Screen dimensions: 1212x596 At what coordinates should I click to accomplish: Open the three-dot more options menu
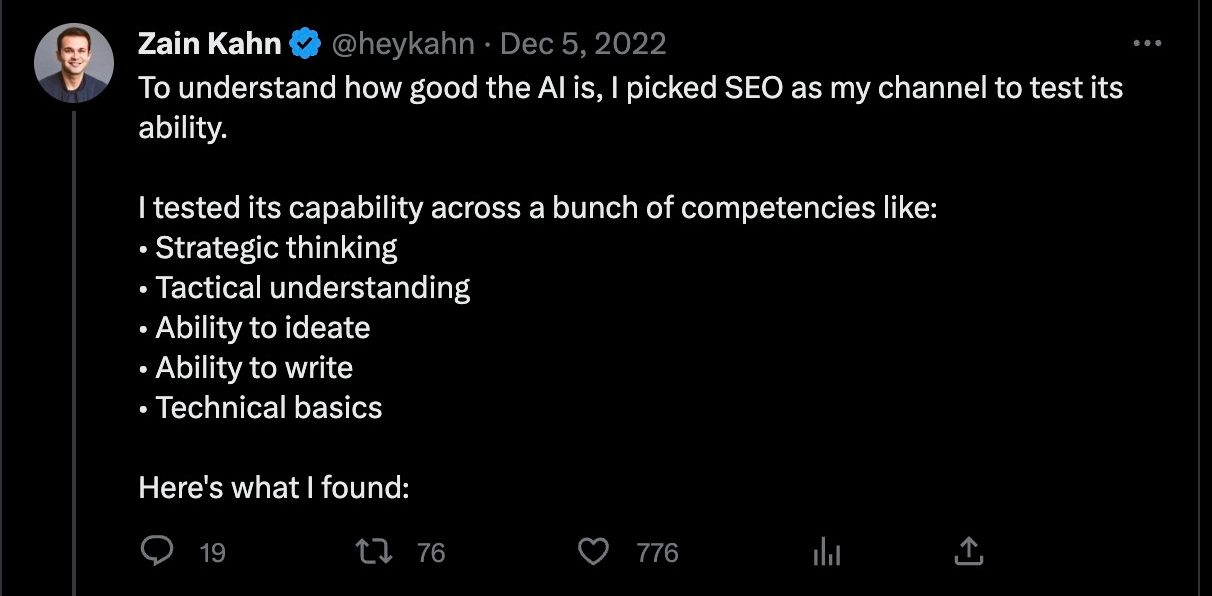[x=1147, y=45]
